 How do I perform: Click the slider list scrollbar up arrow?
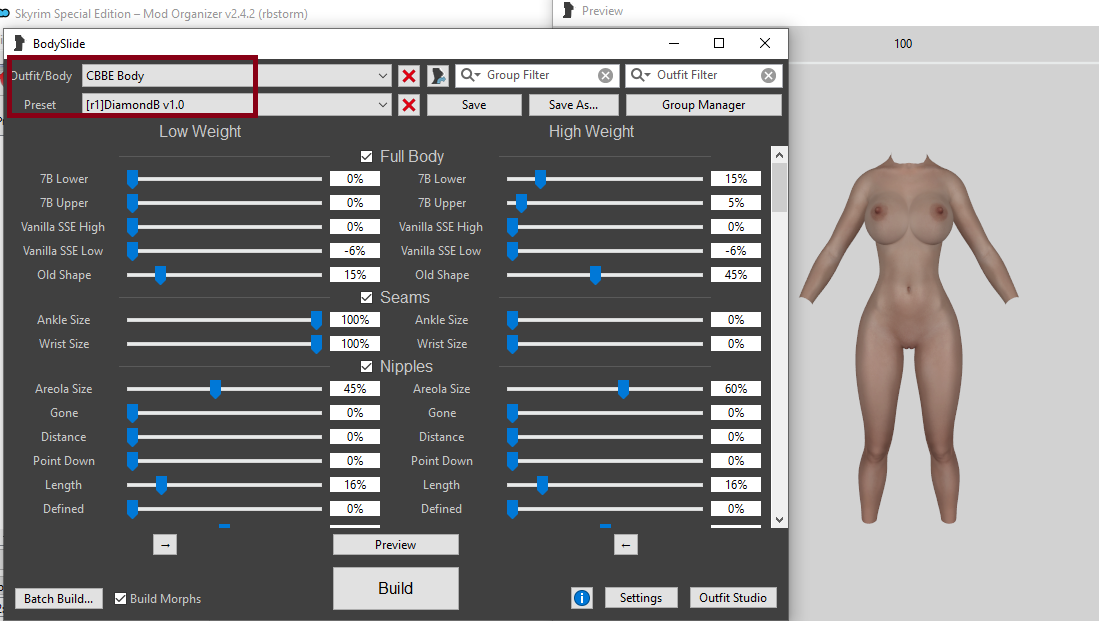[779, 155]
